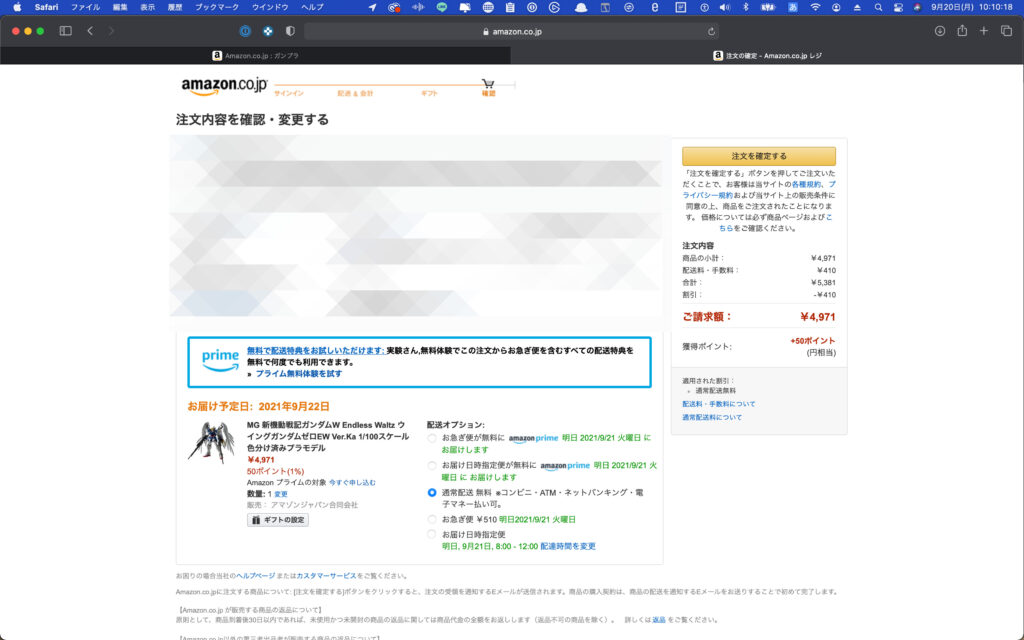The width and height of the screenshot is (1024, 640).
Task: Click the prime logo in the banner
Action: coord(220,360)
